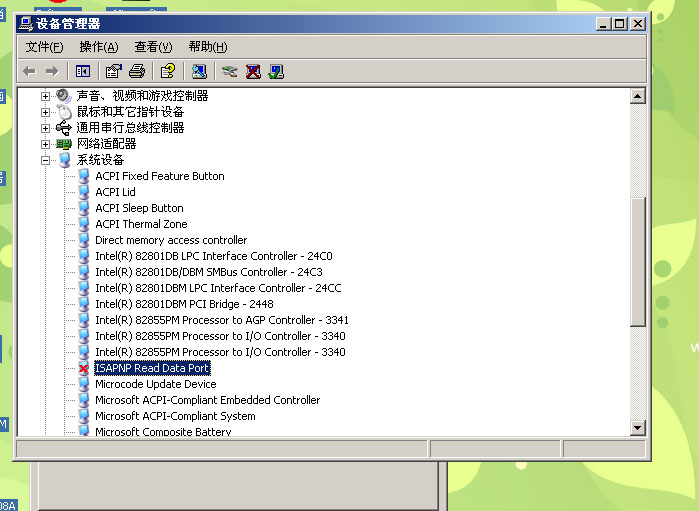The width and height of the screenshot is (699, 511).
Task: Open the 查看(V) menu
Action: [x=153, y=47]
